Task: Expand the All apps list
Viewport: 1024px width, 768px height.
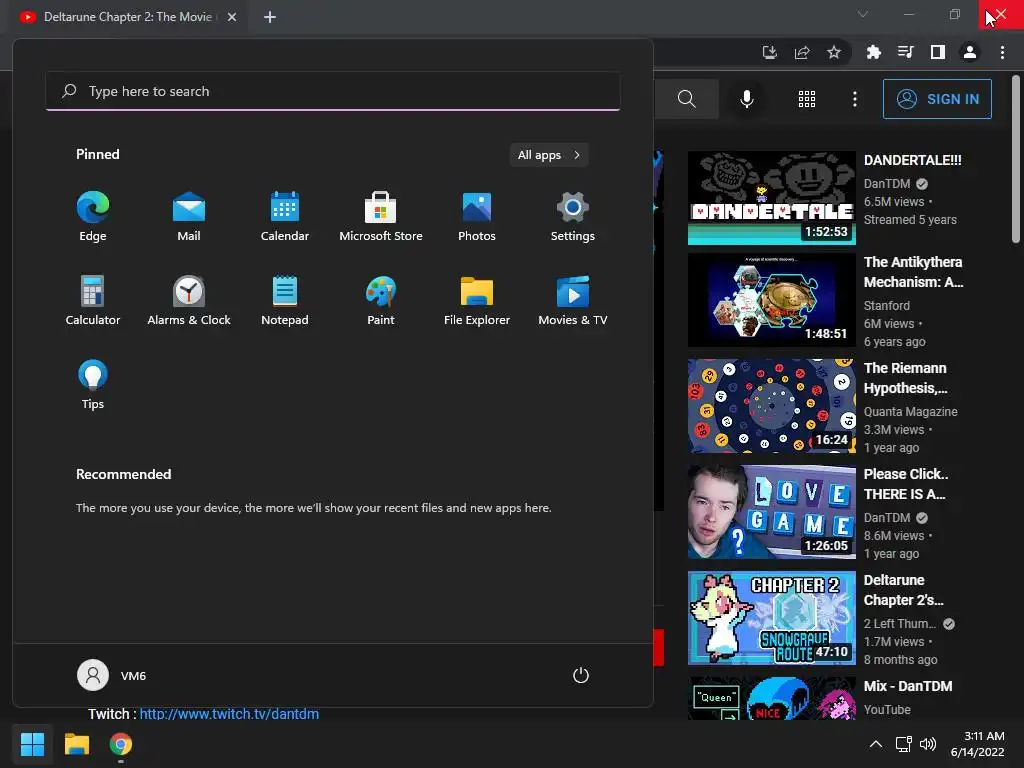Action: 549,155
